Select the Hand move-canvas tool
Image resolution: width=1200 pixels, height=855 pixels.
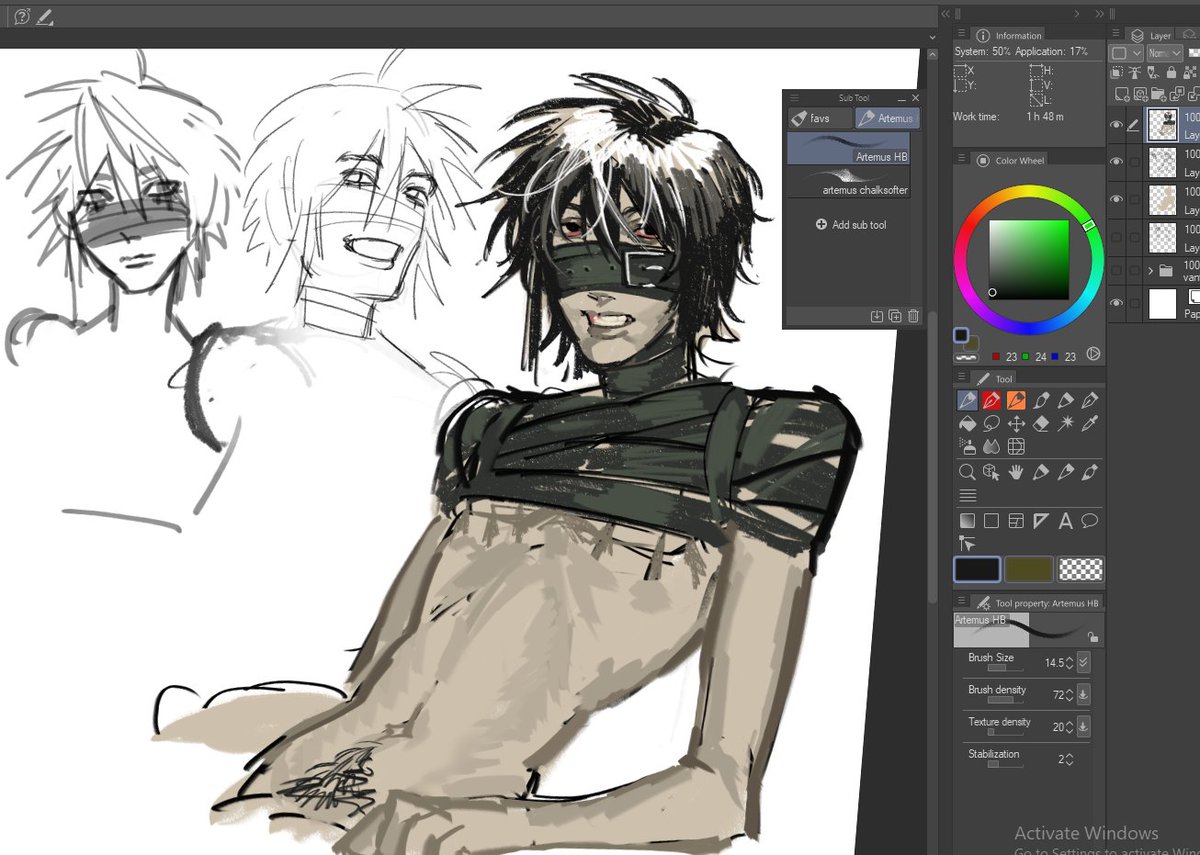click(1017, 472)
